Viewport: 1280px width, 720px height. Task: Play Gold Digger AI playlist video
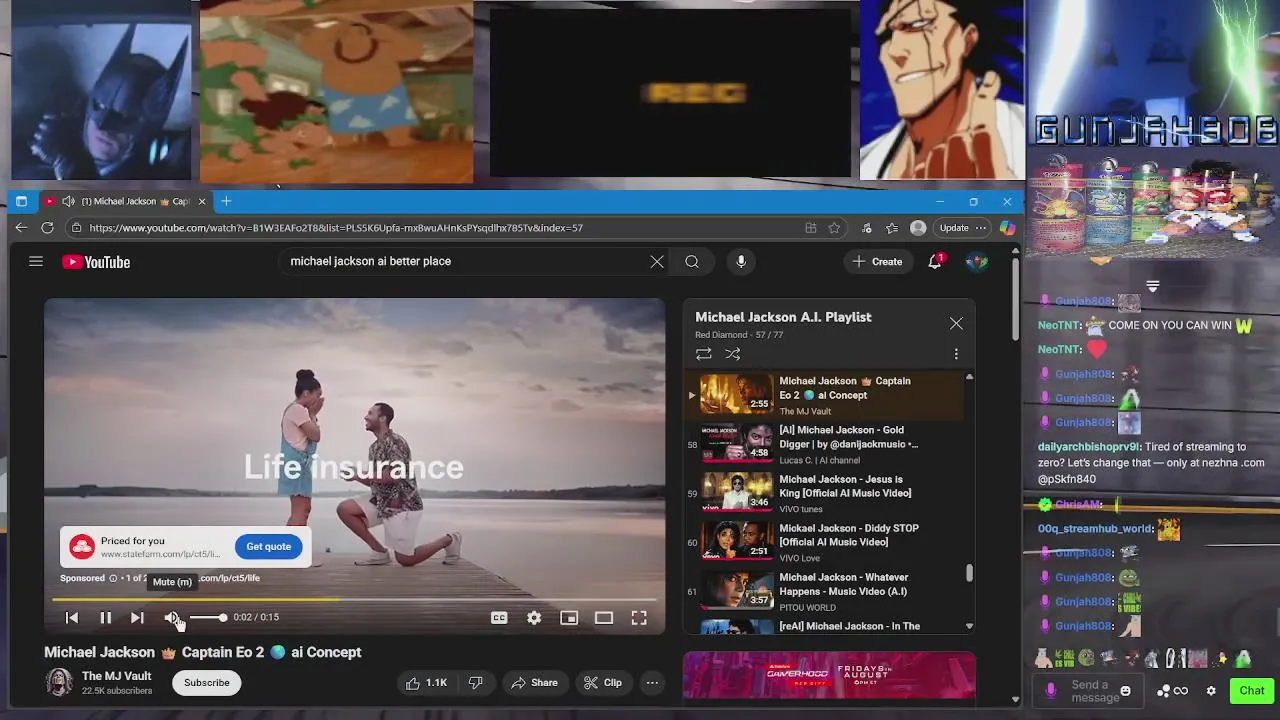(x=825, y=444)
